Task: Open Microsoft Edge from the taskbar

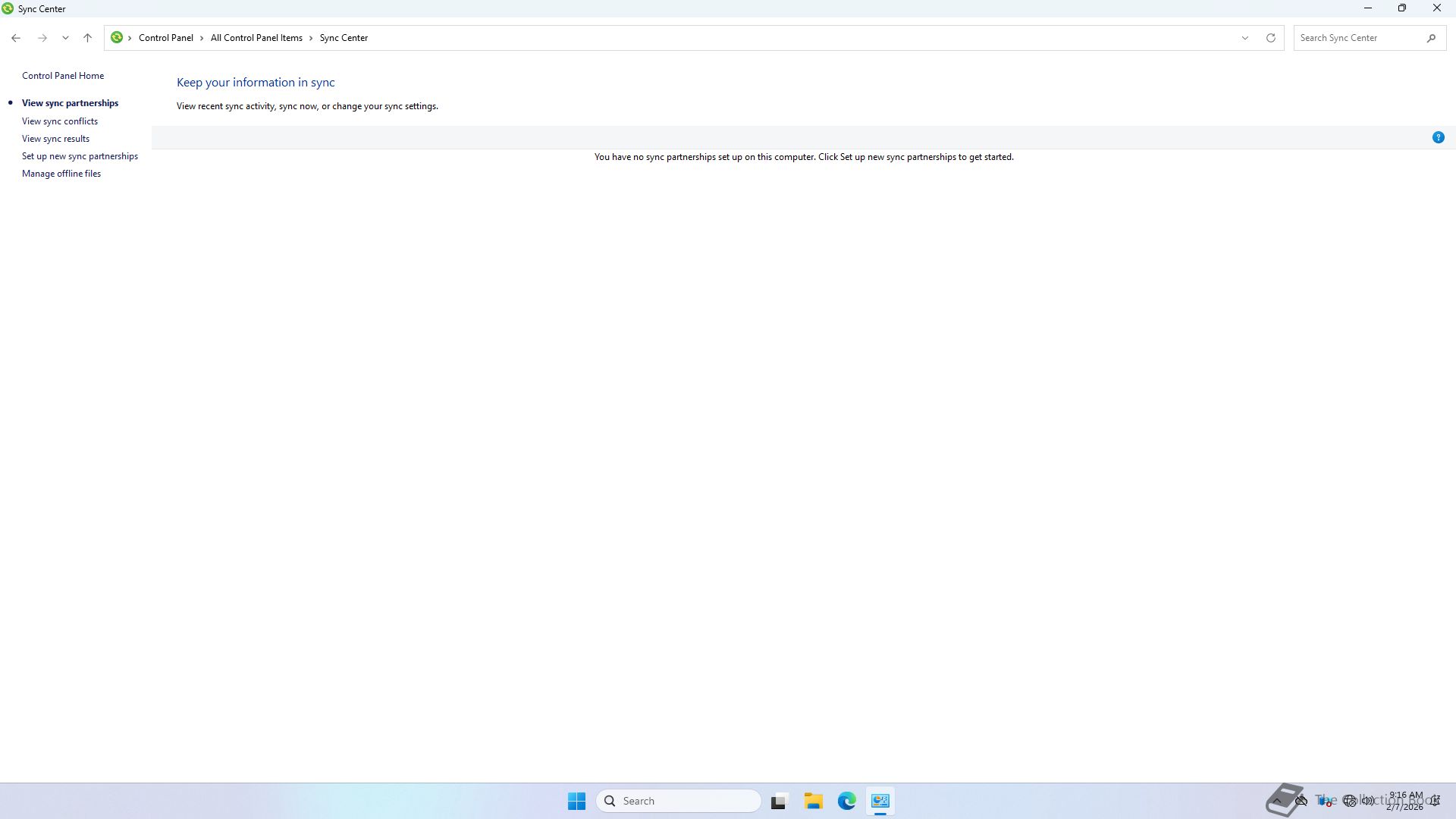Action: tap(846, 801)
